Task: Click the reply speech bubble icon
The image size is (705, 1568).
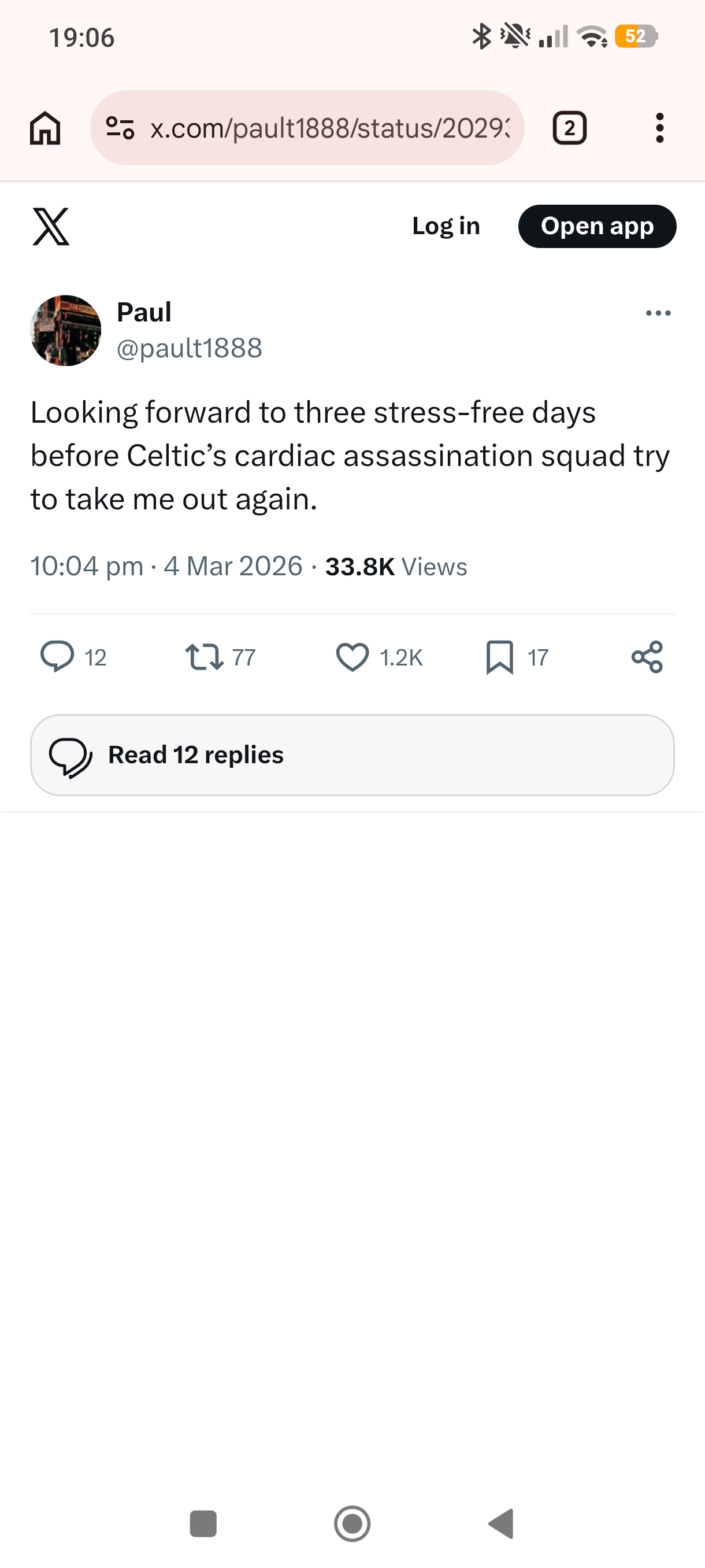Action: [x=57, y=657]
